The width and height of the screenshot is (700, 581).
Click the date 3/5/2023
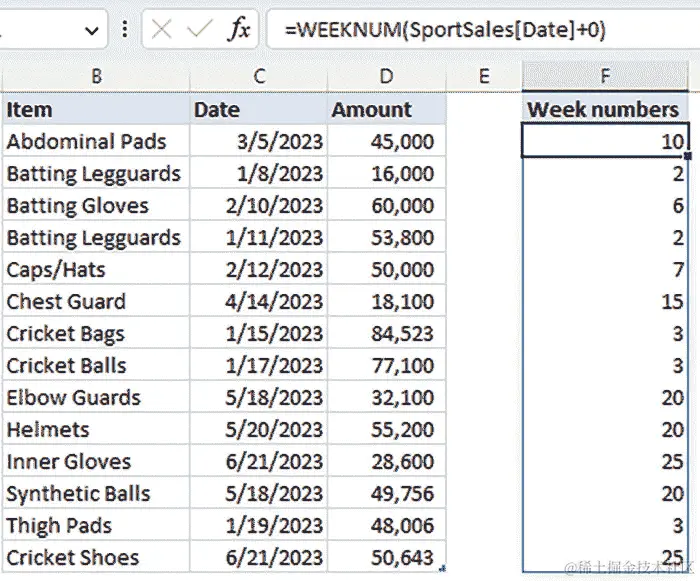pyautogui.click(x=258, y=141)
